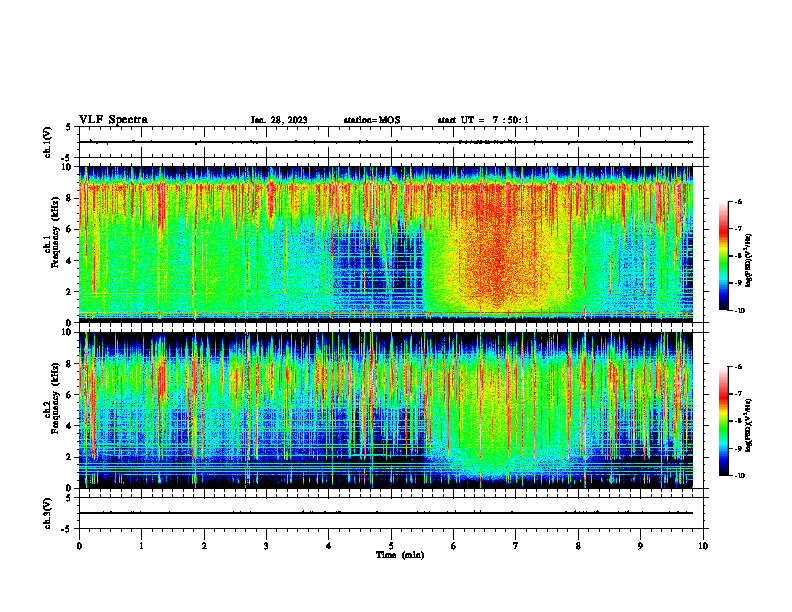The width and height of the screenshot is (792, 612).
Task: Click time axis tick label "8"
Action: click(578, 546)
